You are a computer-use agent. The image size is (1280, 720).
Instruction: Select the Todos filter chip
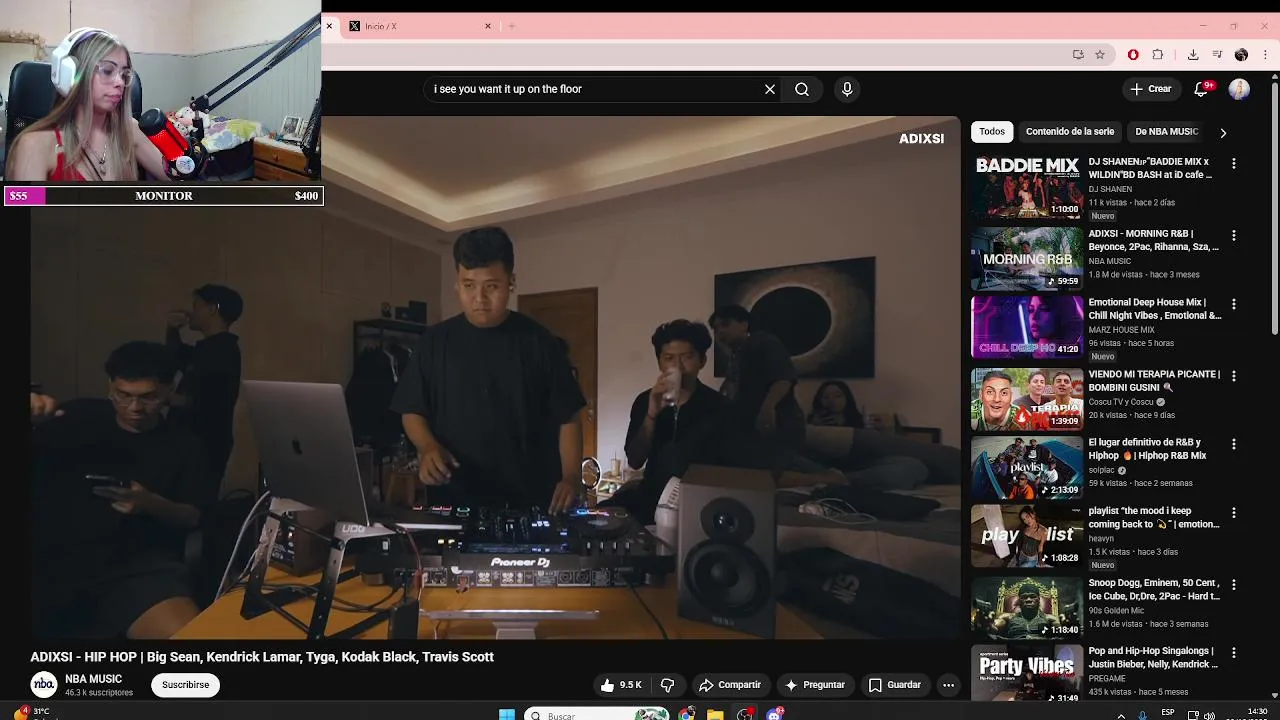(992, 132)
